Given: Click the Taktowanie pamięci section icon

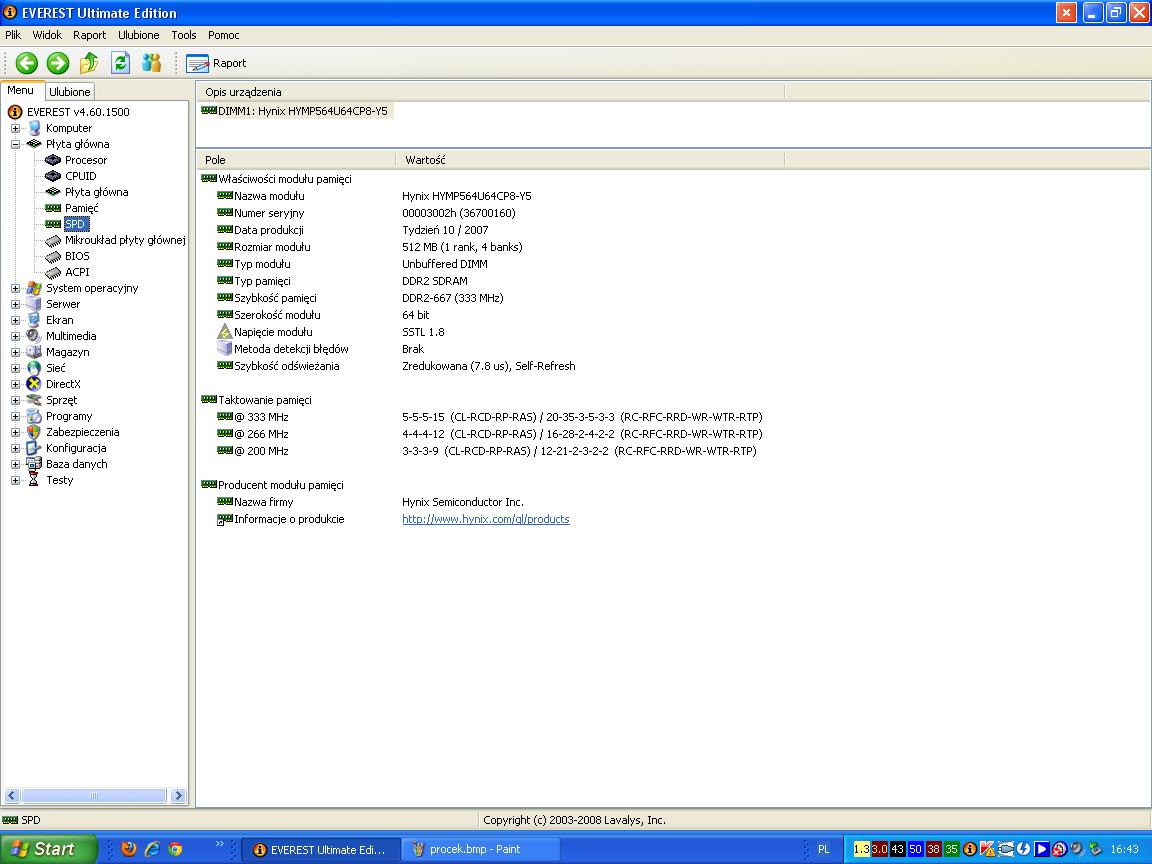Looking at the screenshot, I should pyautogui.click(x=209, y=400).
